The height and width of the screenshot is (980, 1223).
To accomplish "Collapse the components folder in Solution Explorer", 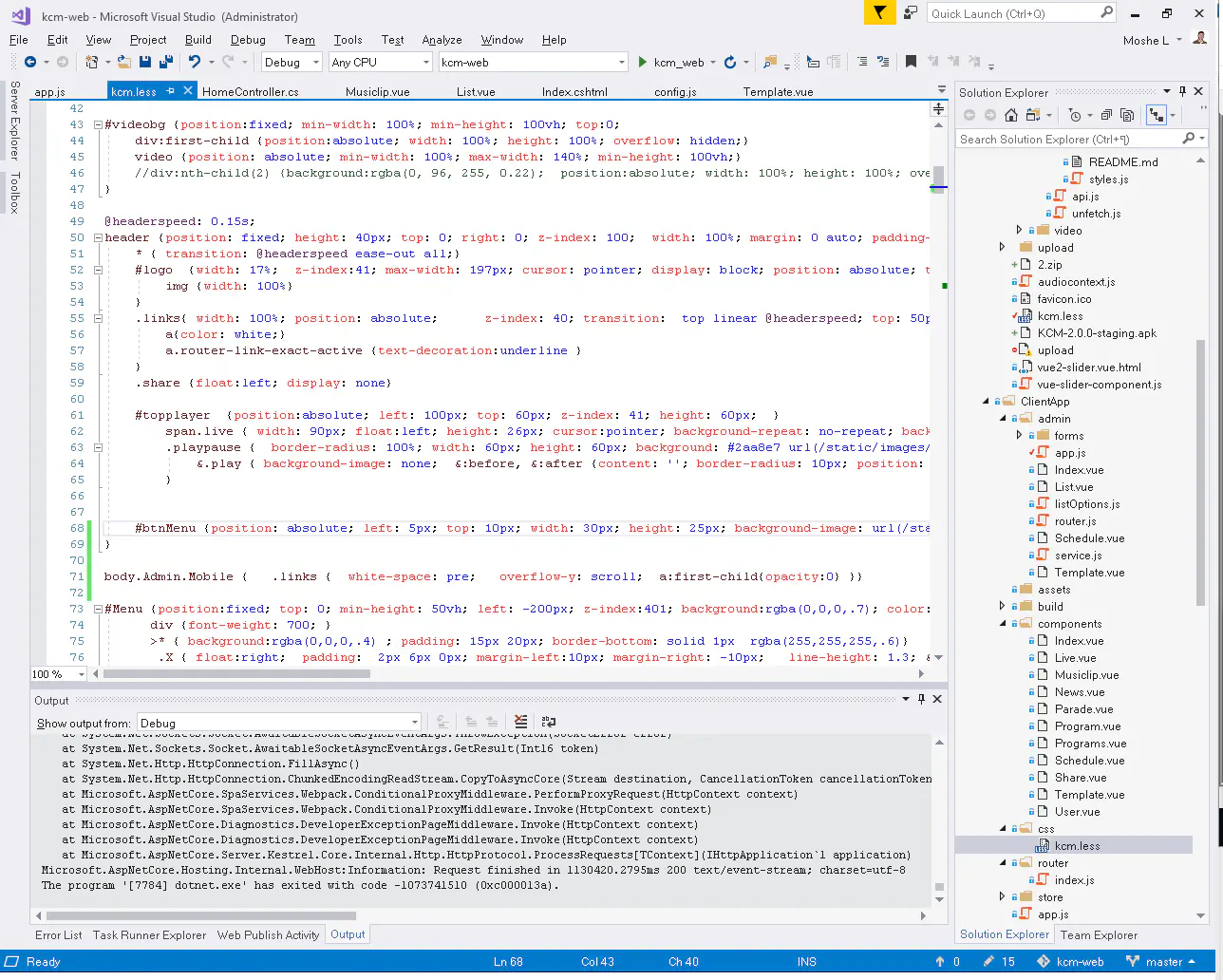I will 1003,624.
